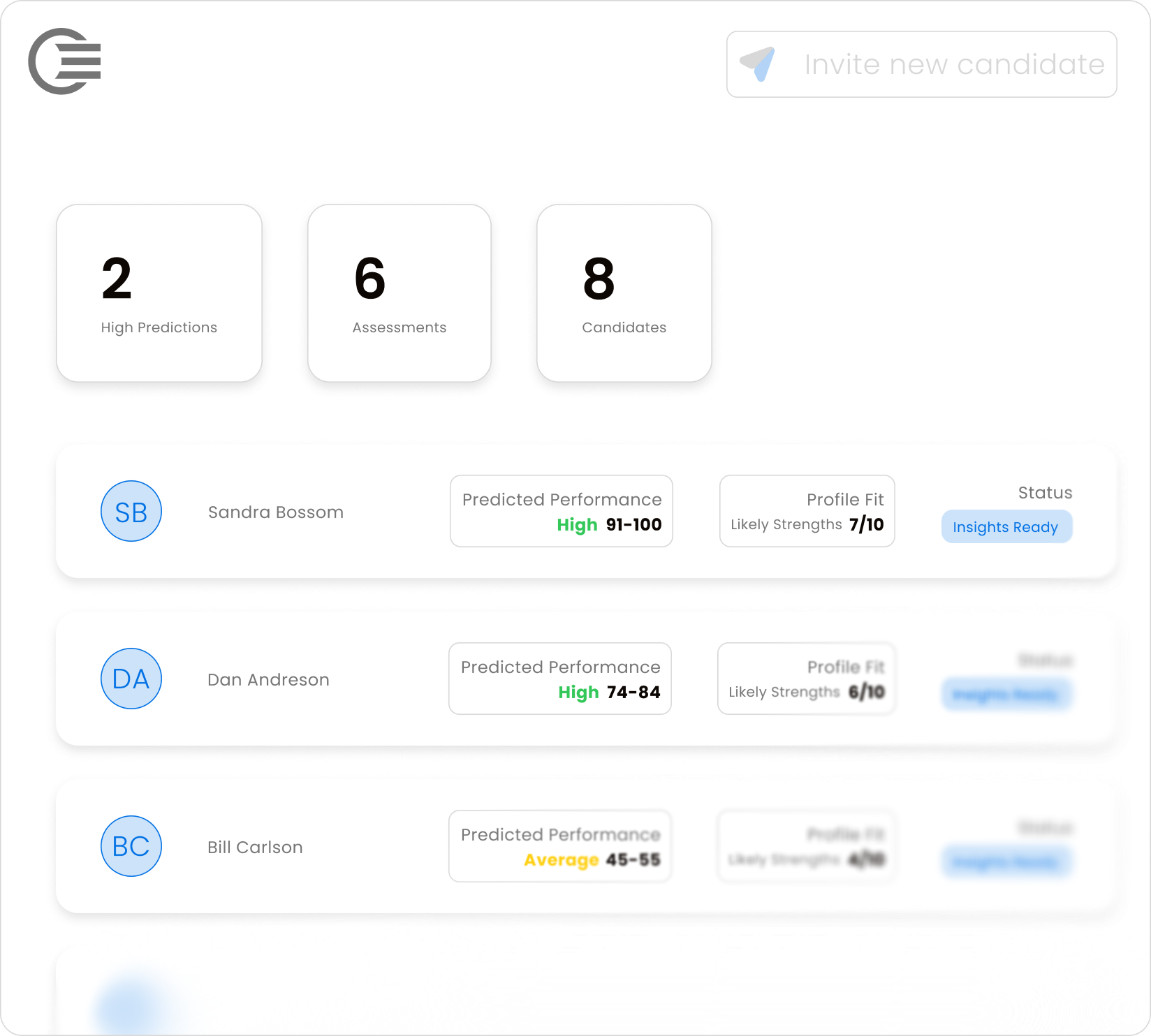Click the BC avatar for Bill Carlson
The image size is (1151, 1036).
[131, 846]
